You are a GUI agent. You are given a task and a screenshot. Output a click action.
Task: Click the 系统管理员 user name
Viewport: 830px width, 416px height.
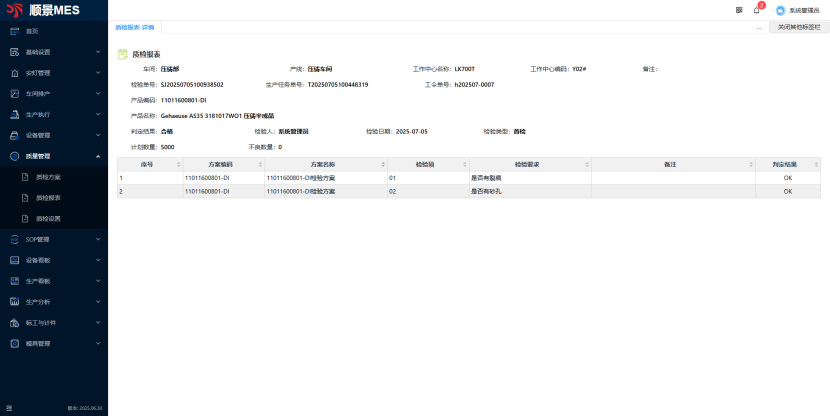point(805,10)
